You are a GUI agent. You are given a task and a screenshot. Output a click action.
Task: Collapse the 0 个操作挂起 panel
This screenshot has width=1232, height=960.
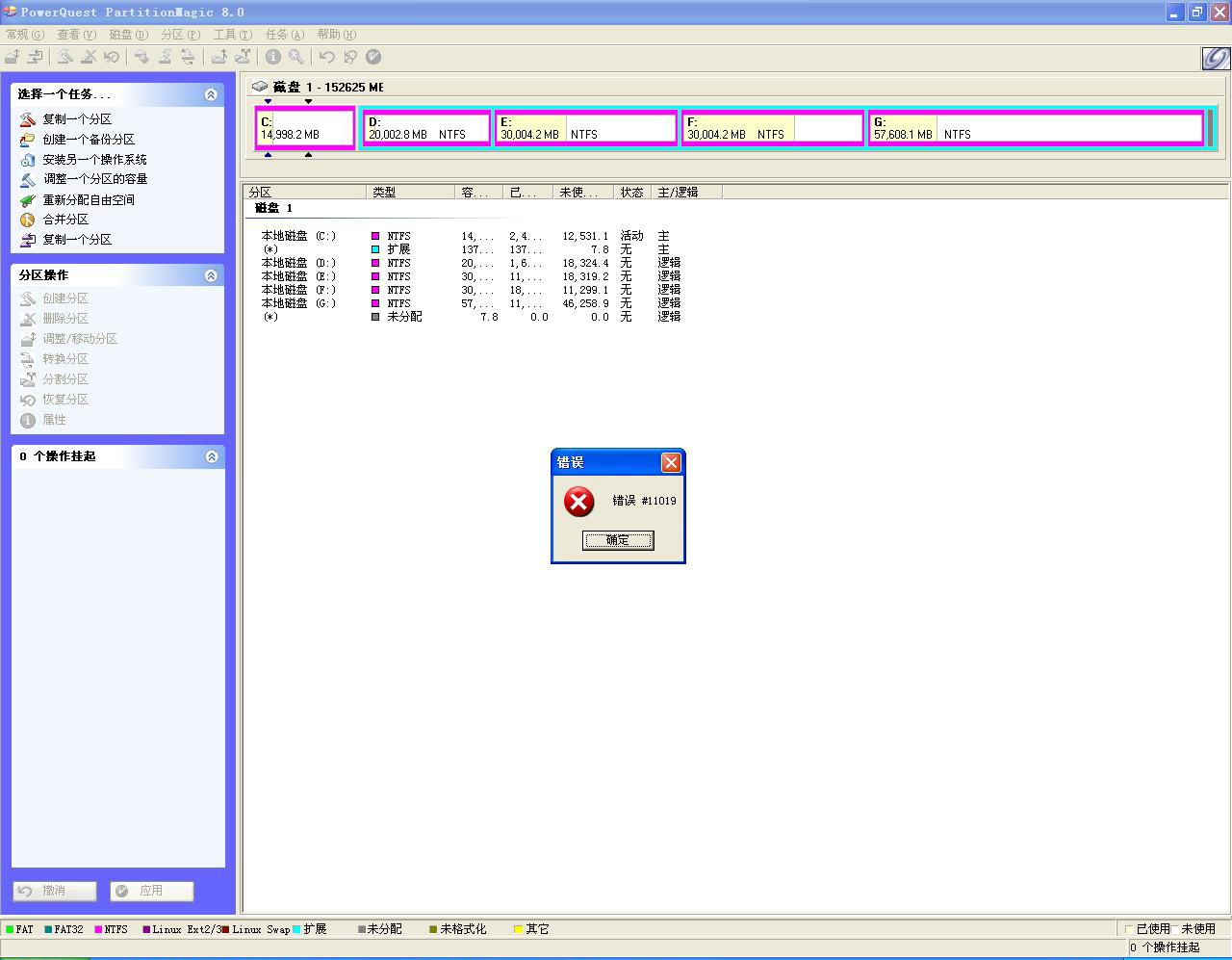click(x=211, y=456)
